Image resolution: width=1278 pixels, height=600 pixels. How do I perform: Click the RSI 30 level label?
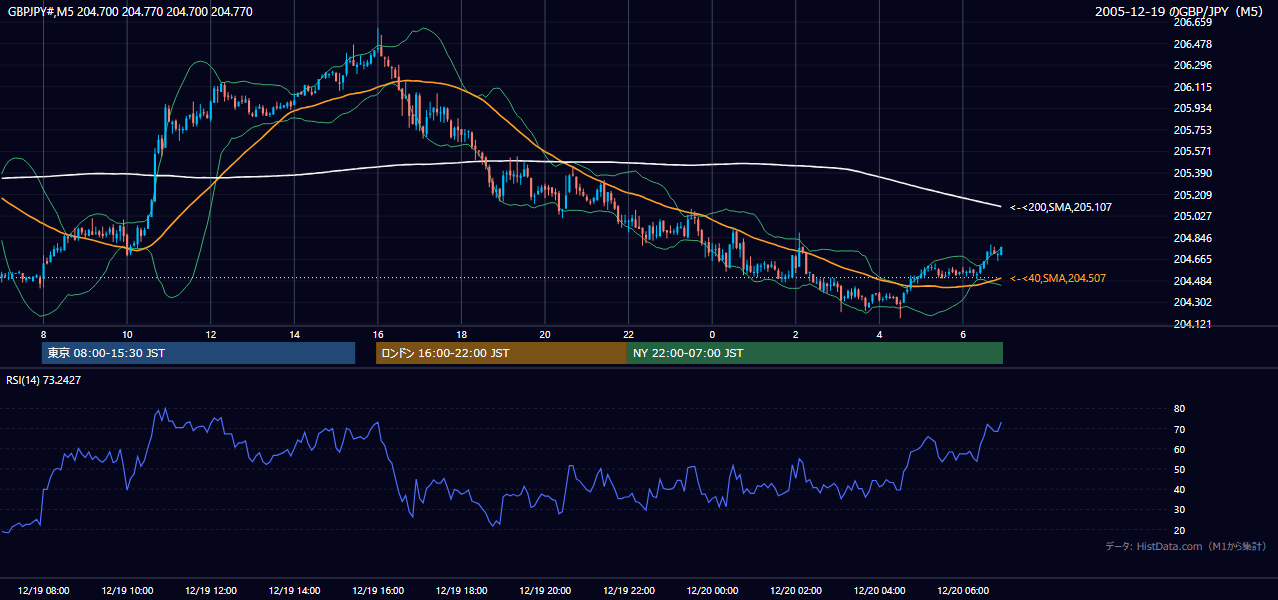click(1179, 510)
